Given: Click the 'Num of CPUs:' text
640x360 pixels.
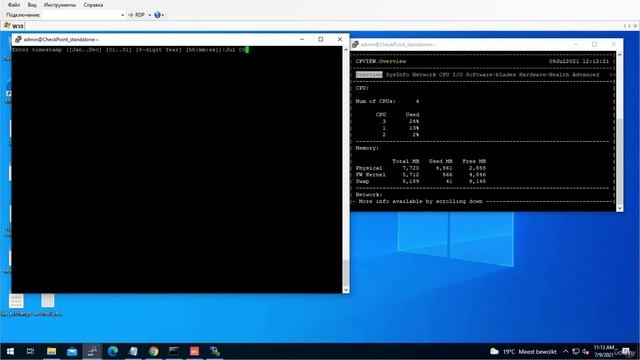Looking at the screenshot, I should point(376,101).
